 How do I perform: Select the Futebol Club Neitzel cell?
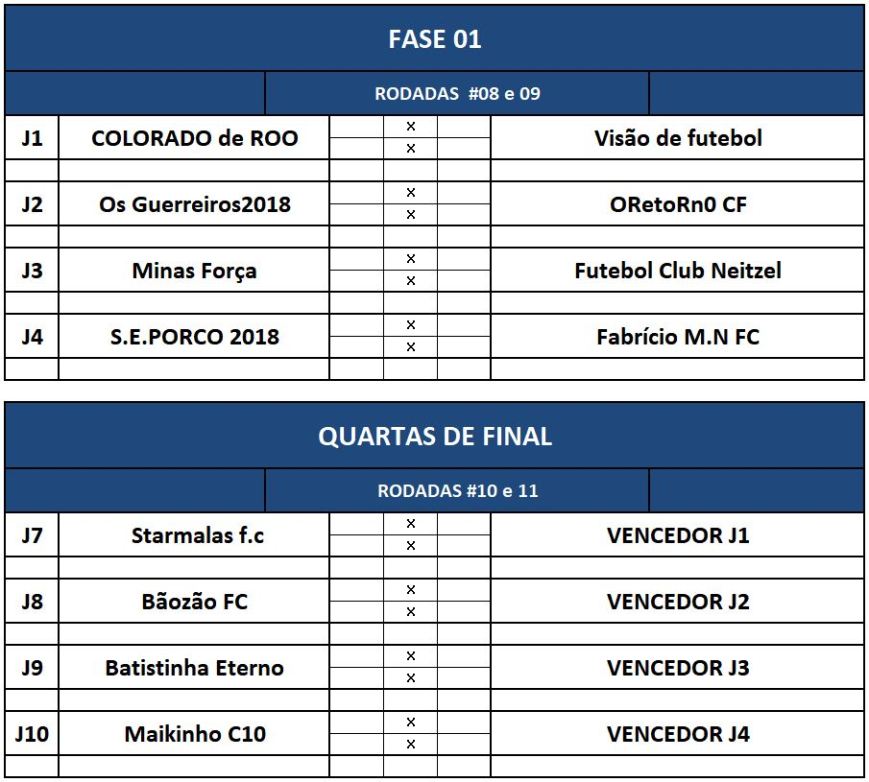click(677, 270)
